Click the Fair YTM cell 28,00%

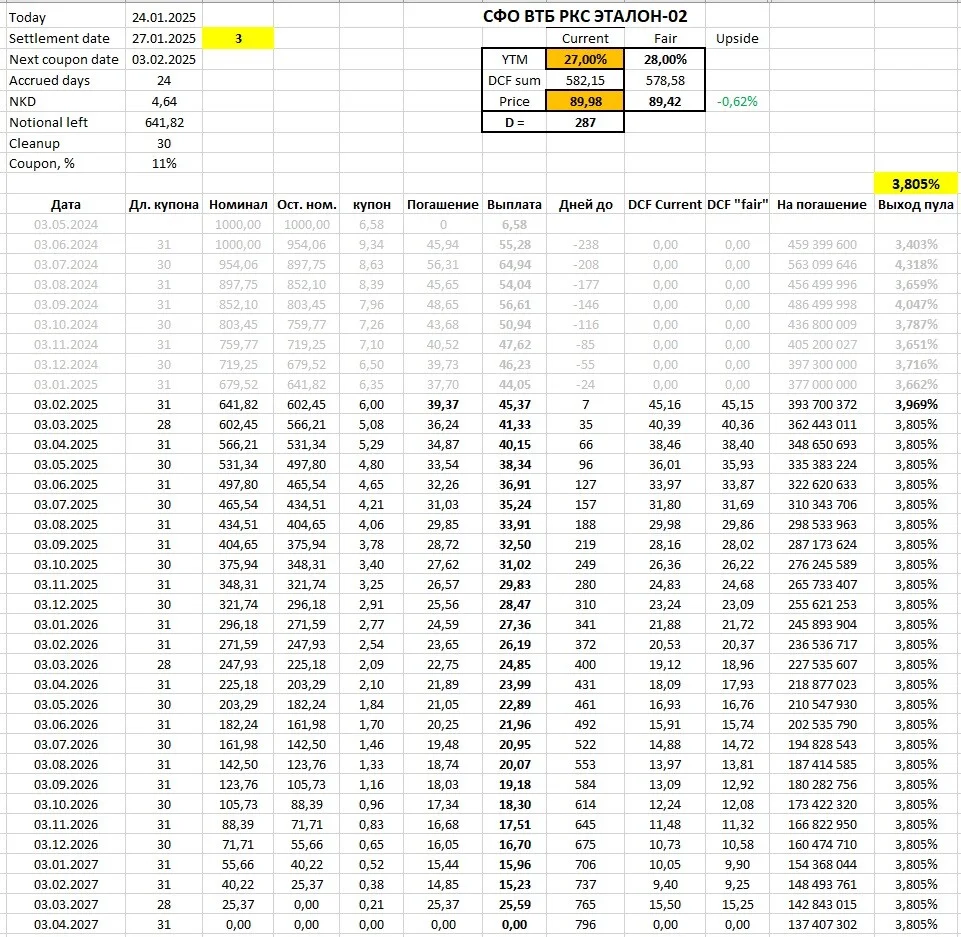coord(665,59)
